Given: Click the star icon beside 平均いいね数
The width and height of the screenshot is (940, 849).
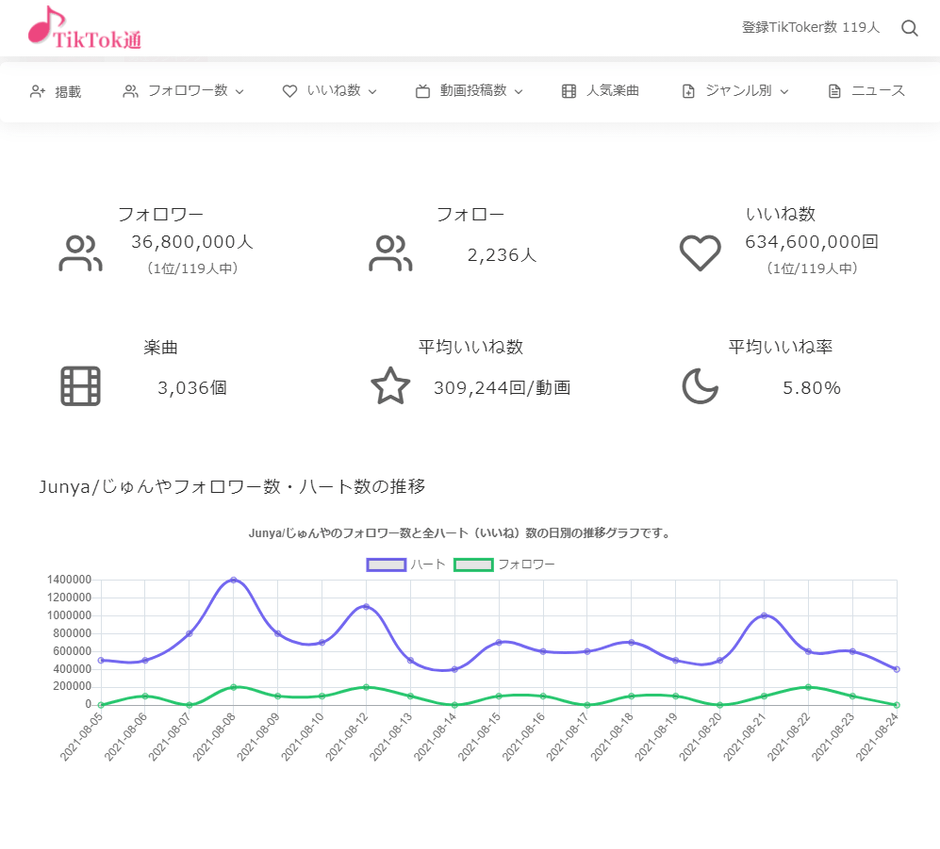Looking at the screenshot, I should 390,386.
